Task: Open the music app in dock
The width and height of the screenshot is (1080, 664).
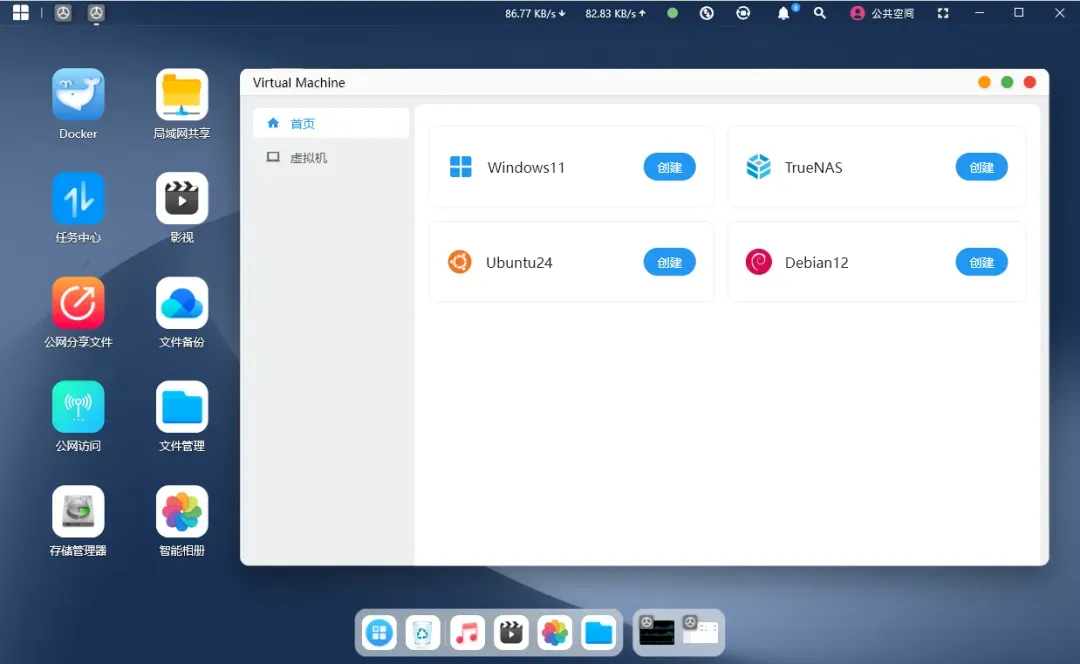Action: pos(467,632)
